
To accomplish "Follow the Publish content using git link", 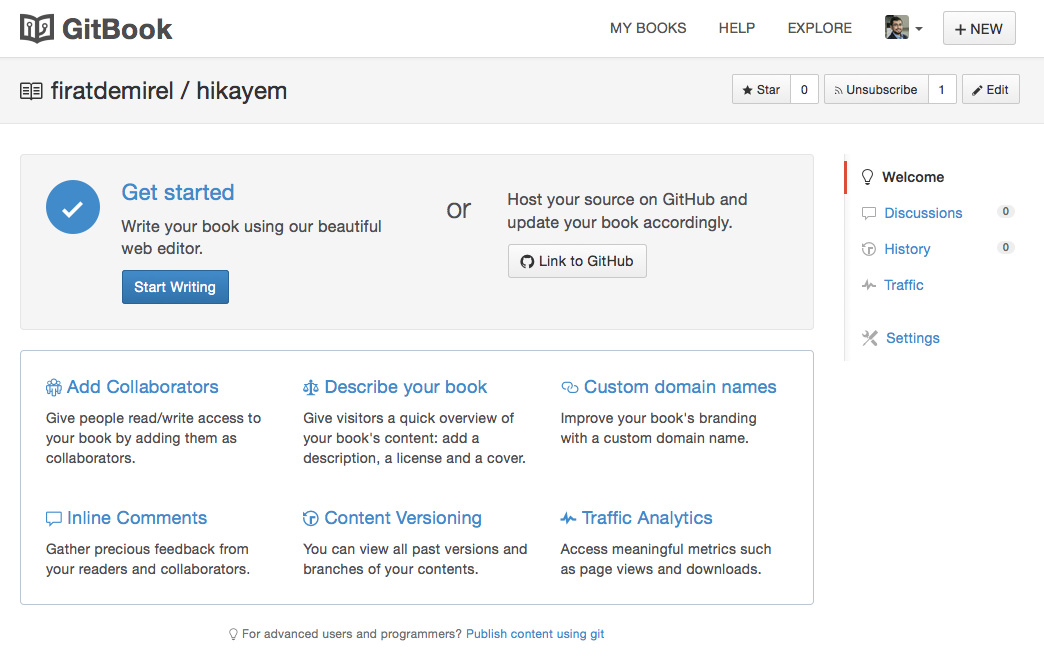I will click(x=535, y=634).
